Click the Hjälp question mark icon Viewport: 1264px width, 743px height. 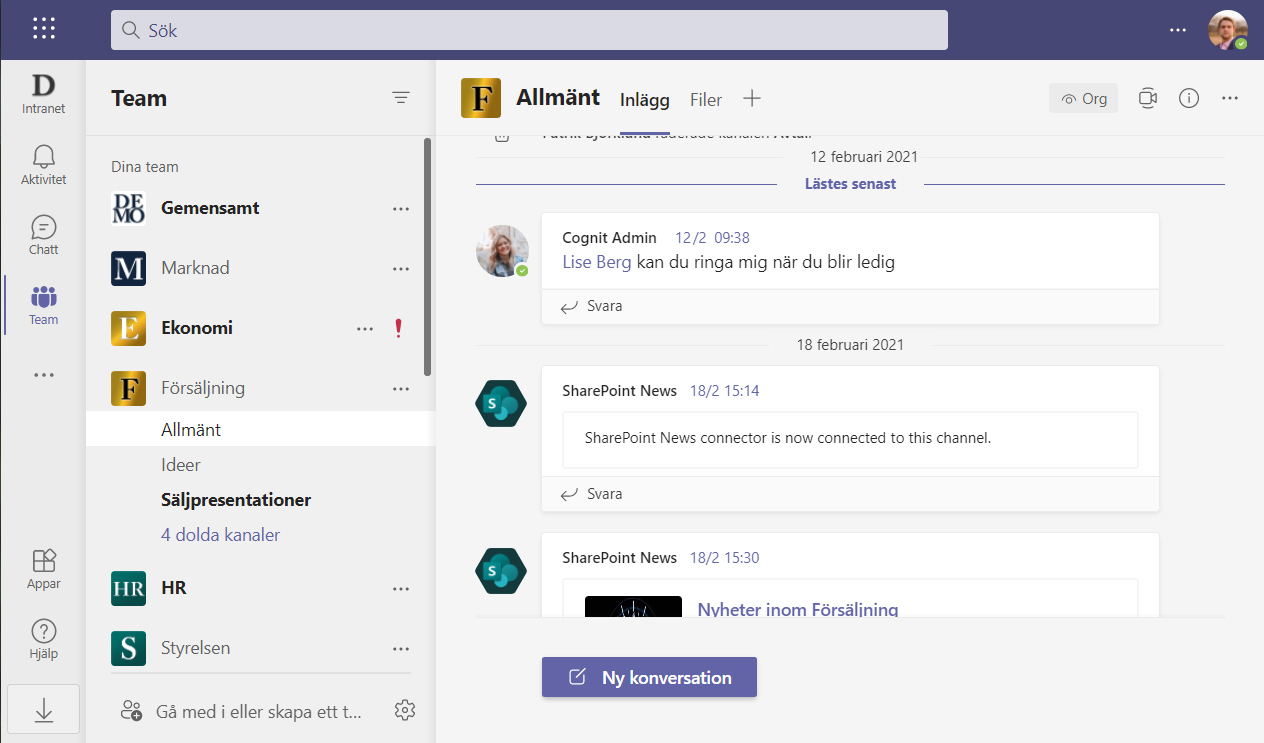point(44,639)
